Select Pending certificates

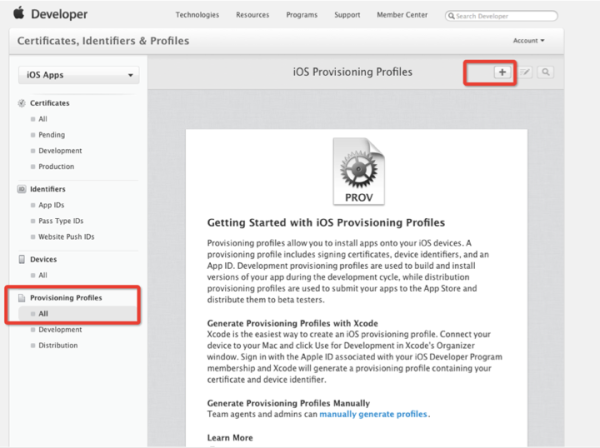(x=52, y=135)
